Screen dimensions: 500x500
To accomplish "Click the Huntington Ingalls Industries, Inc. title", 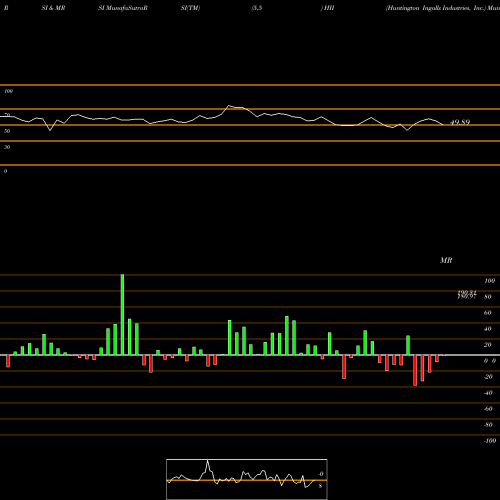I will (x=436, y=8).
